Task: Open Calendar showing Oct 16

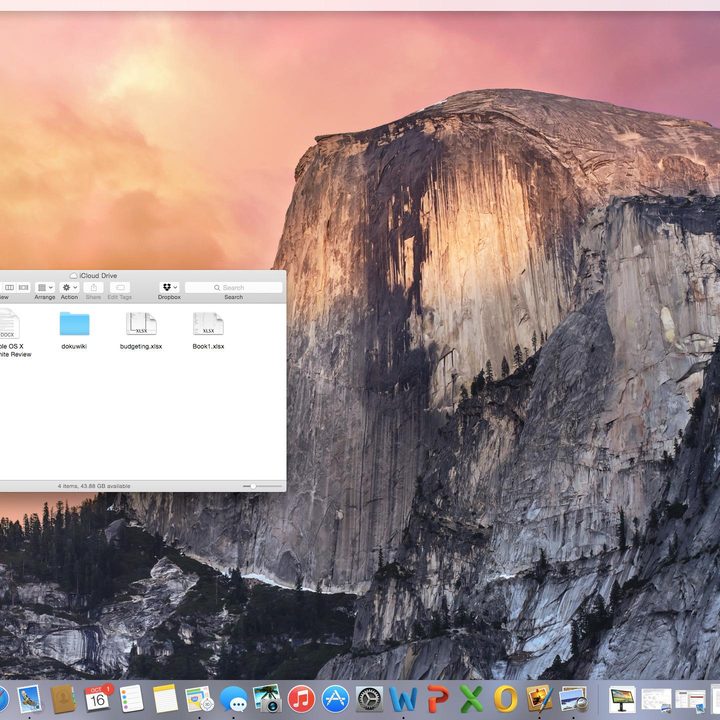Action: 98,698
